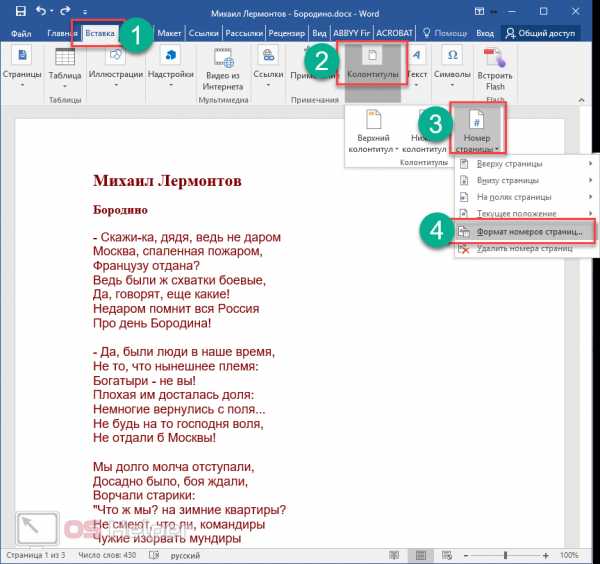600x564 pixels.
Task: Click the Помощь lightbulb search box
Action: (x=445, y=33)
